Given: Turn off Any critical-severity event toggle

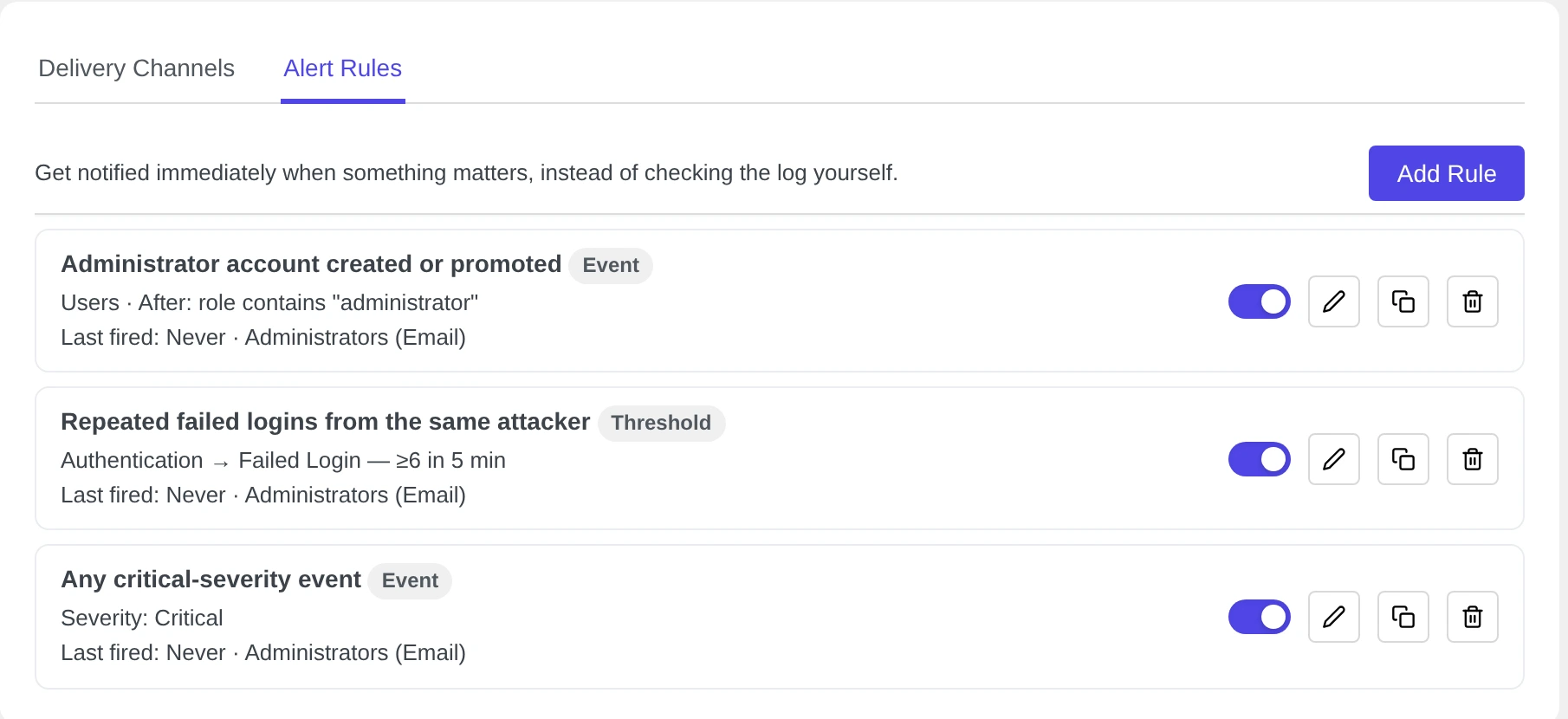Looking at the screenshot, I should [1260, 617].
